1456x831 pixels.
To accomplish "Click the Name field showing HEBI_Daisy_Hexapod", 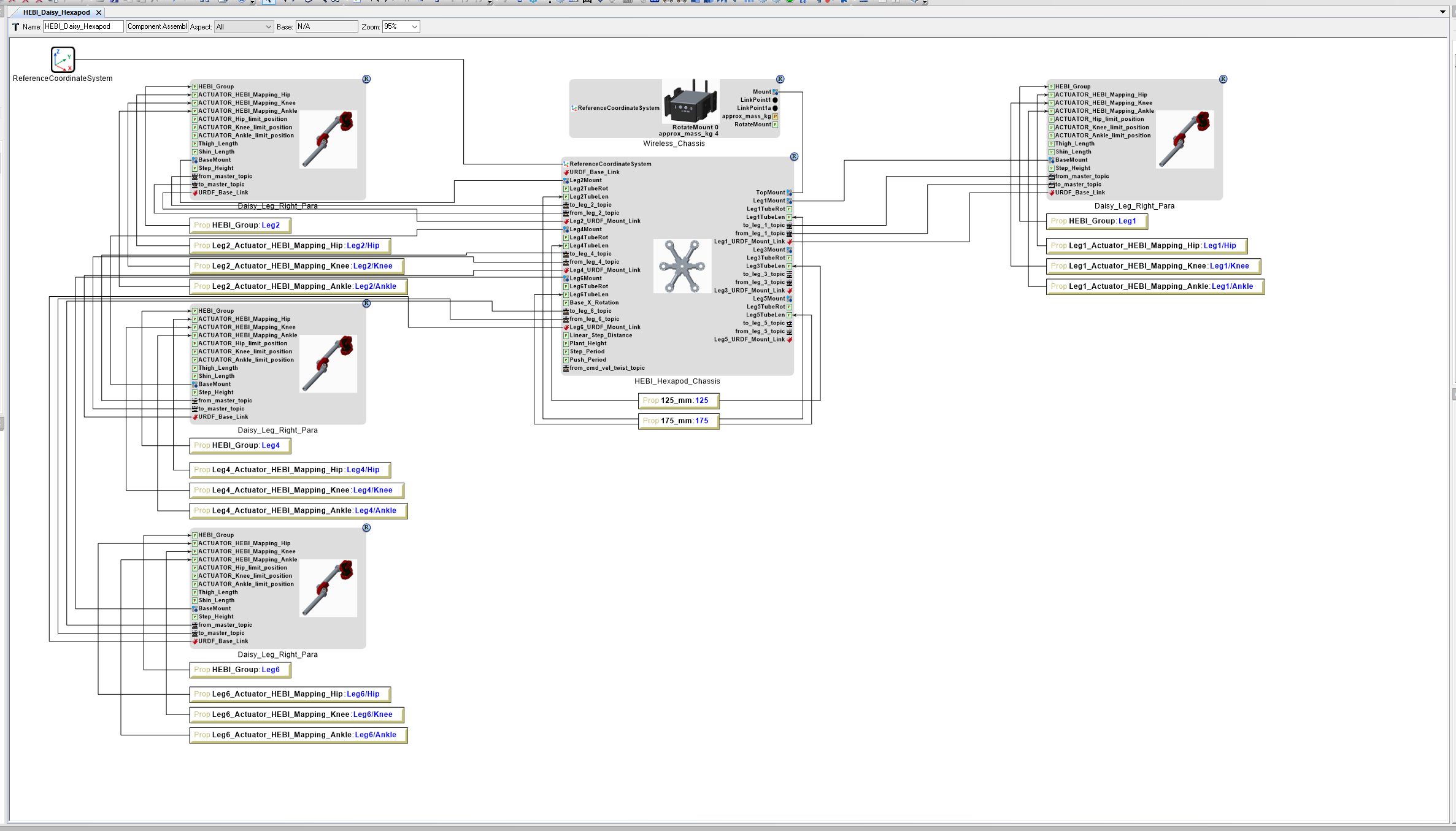I will coord(82,26).
